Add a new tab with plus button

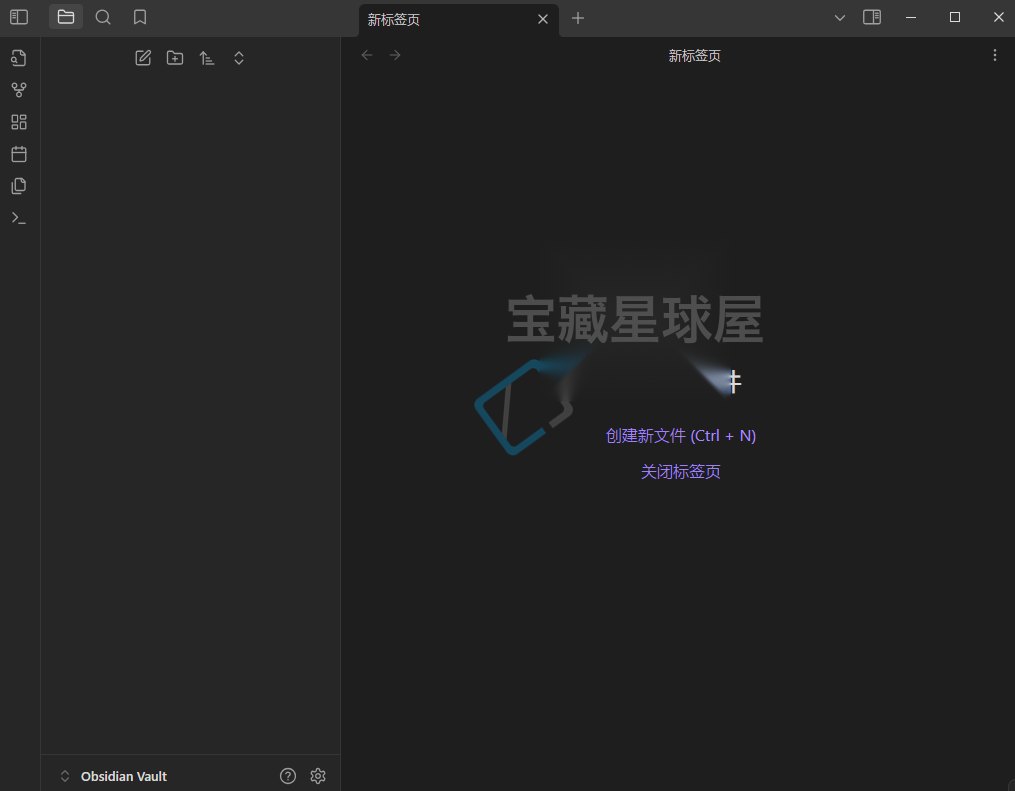click(x=578, y=18)
